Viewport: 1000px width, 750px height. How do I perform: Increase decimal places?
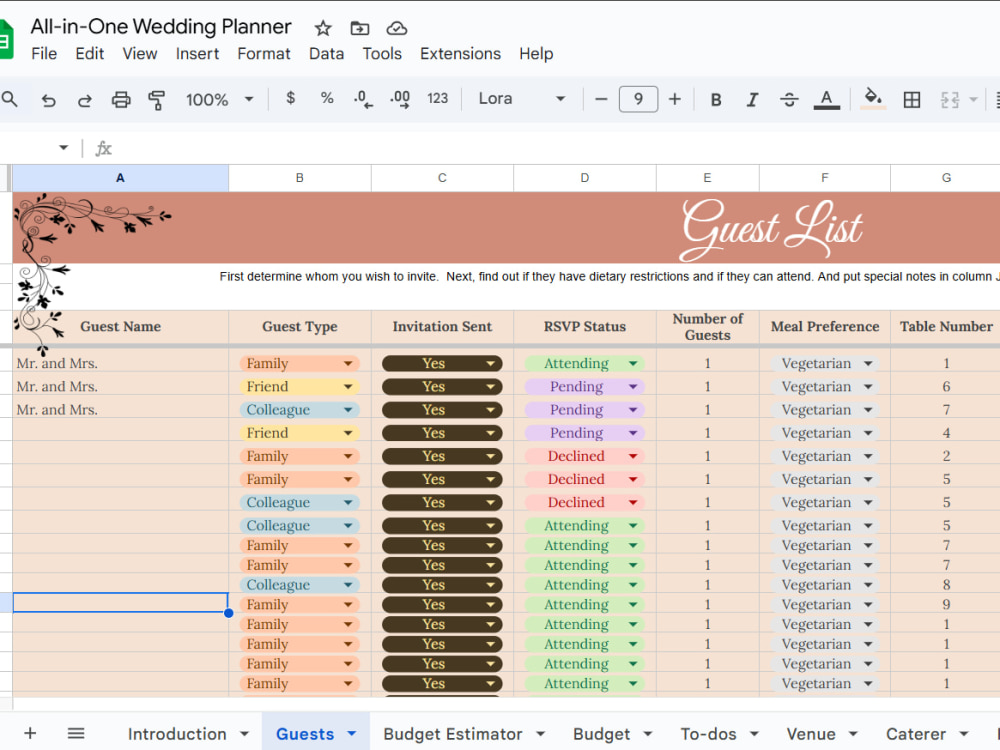[x=400, y=99]
